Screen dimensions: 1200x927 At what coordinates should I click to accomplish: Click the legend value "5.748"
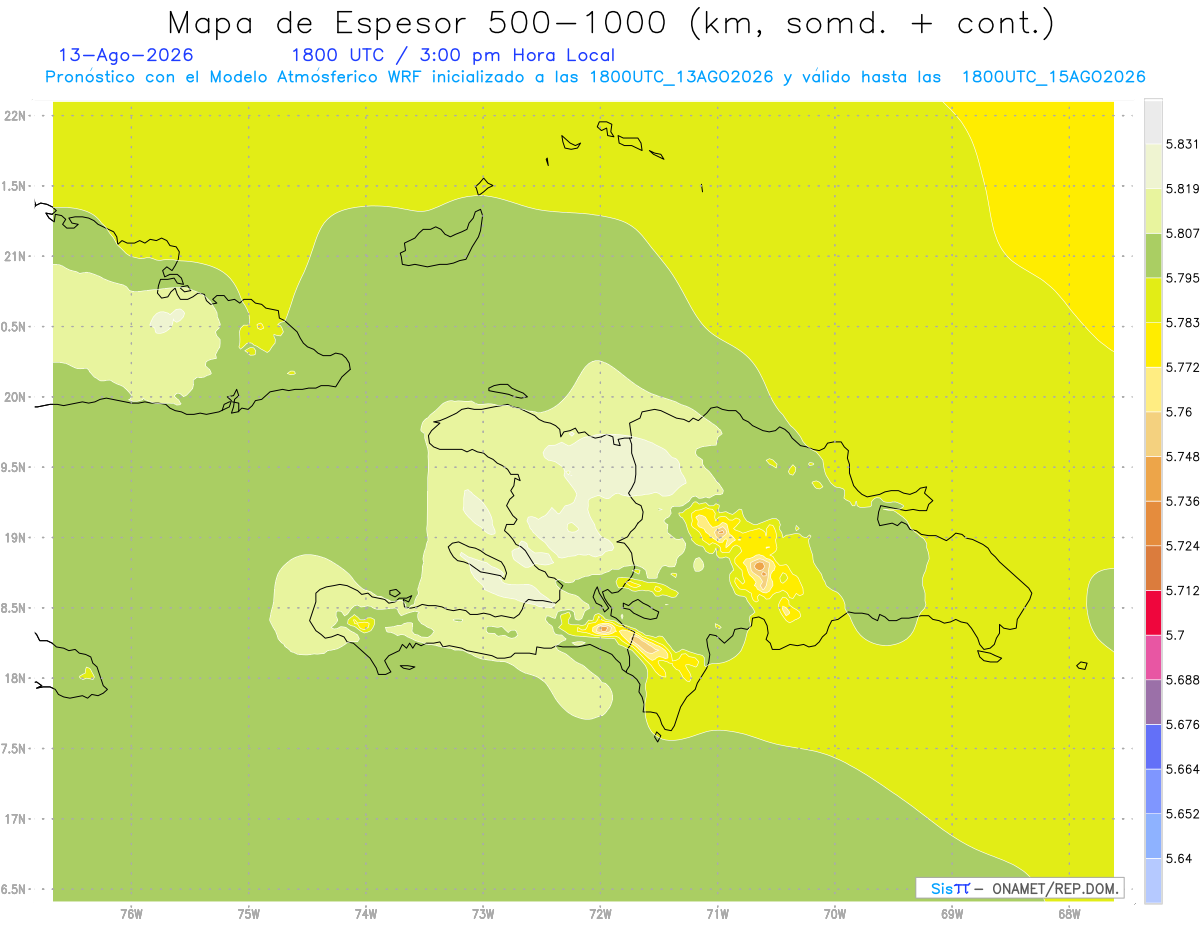point(1182,457)
